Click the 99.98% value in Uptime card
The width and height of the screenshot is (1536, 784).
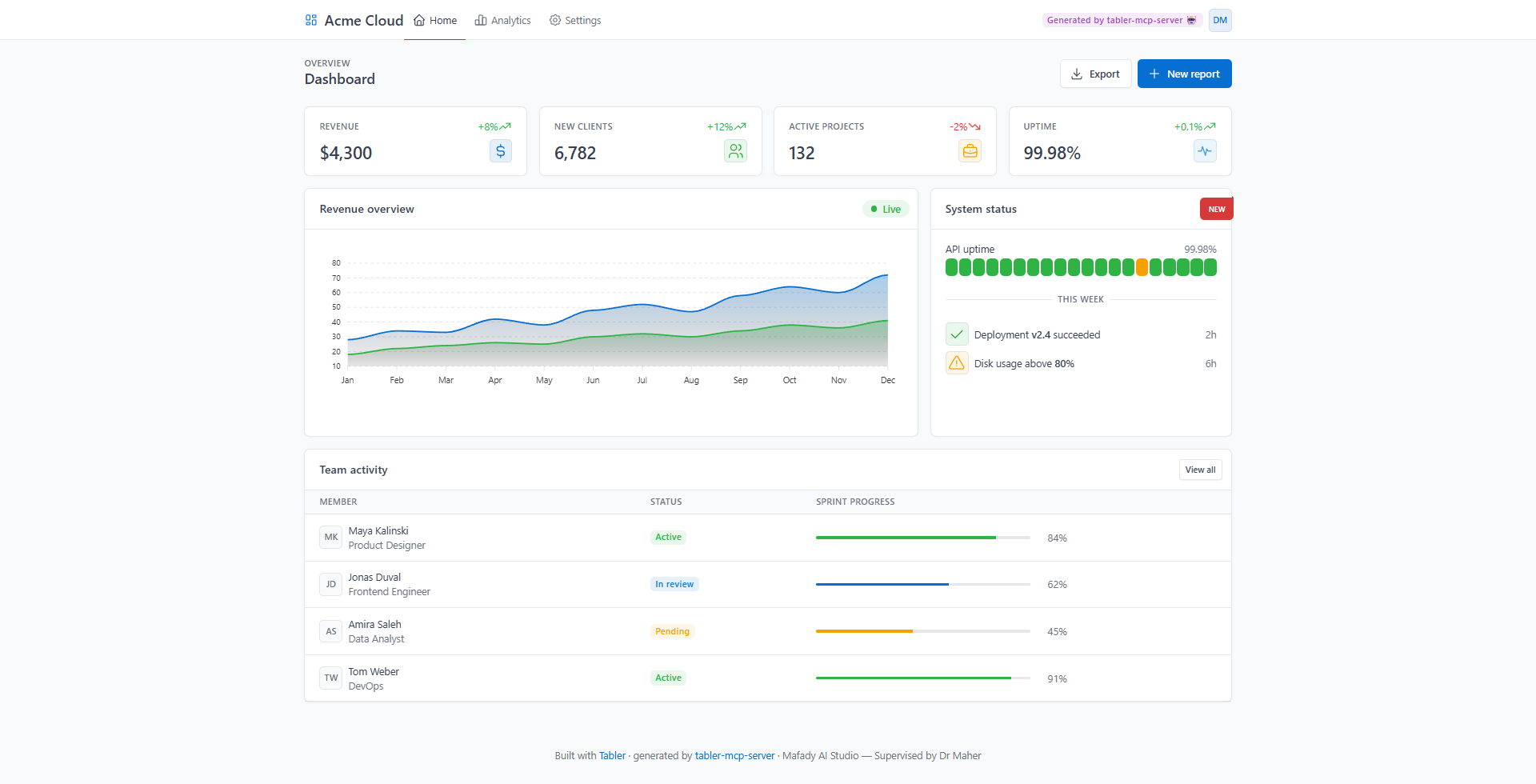tap(1052, 153)
